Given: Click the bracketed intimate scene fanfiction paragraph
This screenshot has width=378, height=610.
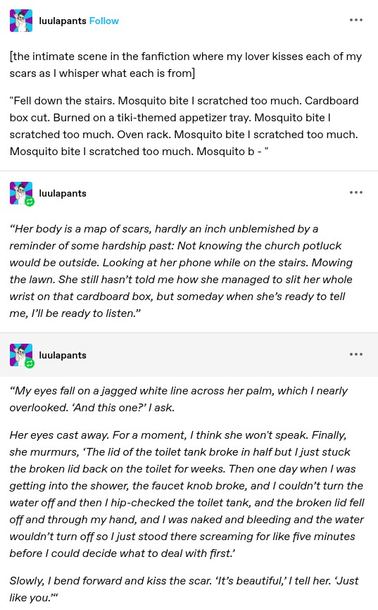Looking at the screenshot, I should 186,65.
